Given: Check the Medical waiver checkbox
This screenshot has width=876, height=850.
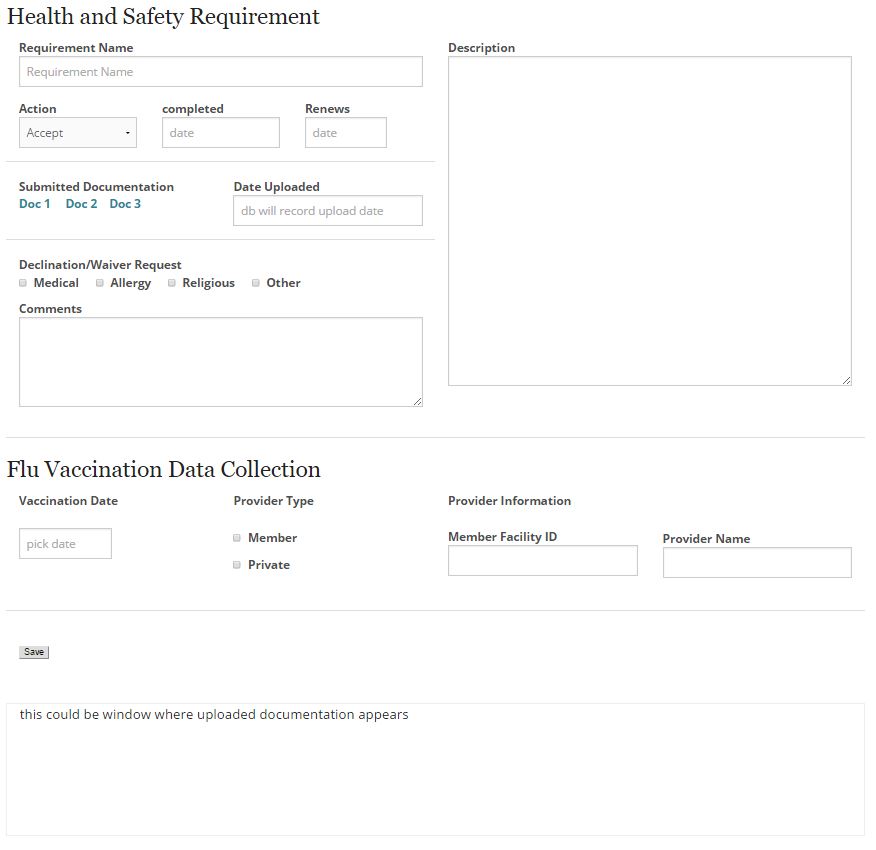Looking at the screenshot, I should (23, 283).
